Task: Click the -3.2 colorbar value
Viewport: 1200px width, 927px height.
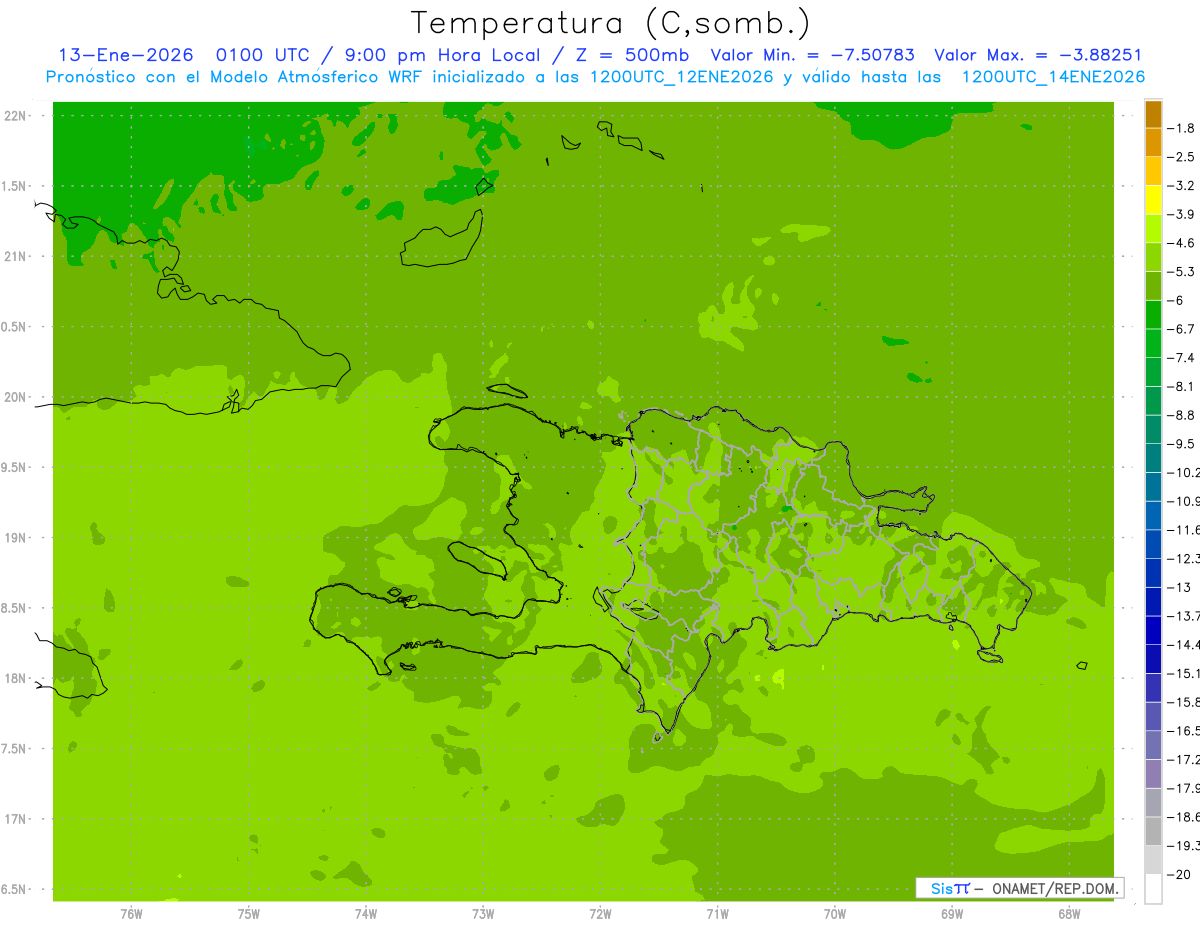Action: [1181, 186]
